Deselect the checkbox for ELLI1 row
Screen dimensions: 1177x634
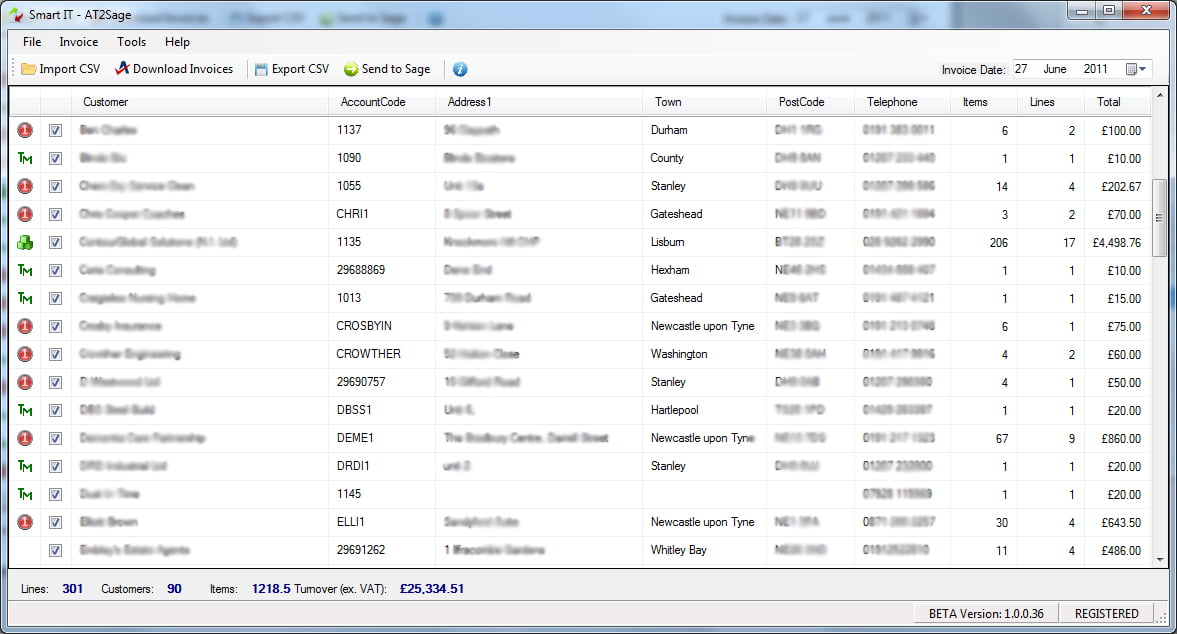tap(56, 522)
